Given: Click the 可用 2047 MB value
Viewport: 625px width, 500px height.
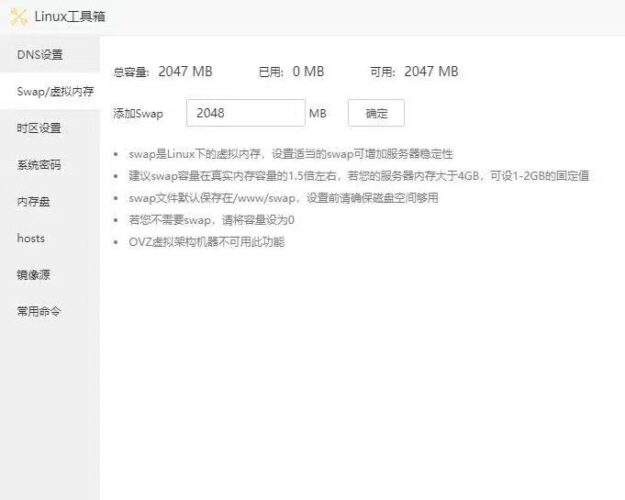Looking at the screenshot, I should tap(430, 72).
